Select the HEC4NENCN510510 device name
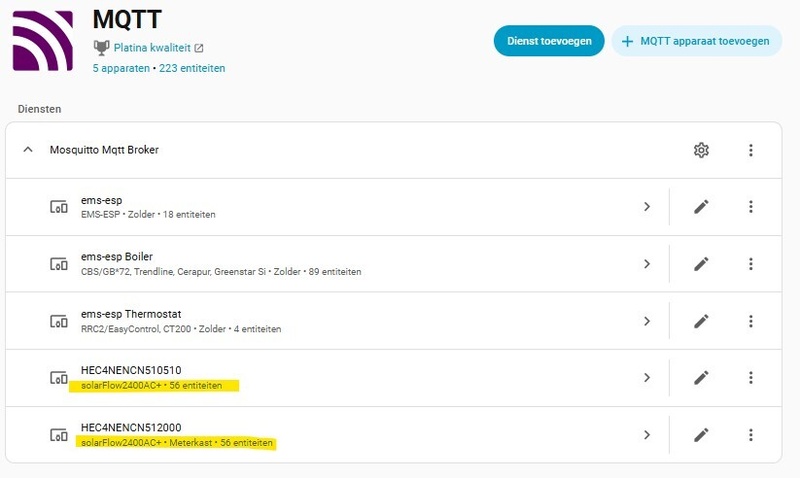The image size is (800, 478). (x=131, y=370)
